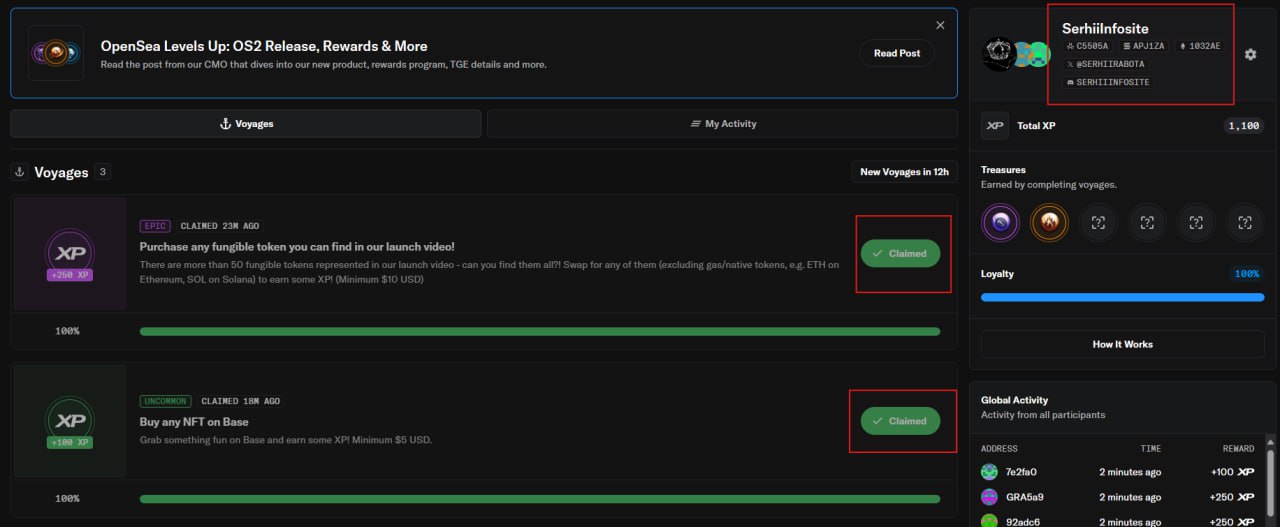Click the green progress bar of the +100 XP voyage
Viewport: 1280px width, 527px height.
point(540,498)
